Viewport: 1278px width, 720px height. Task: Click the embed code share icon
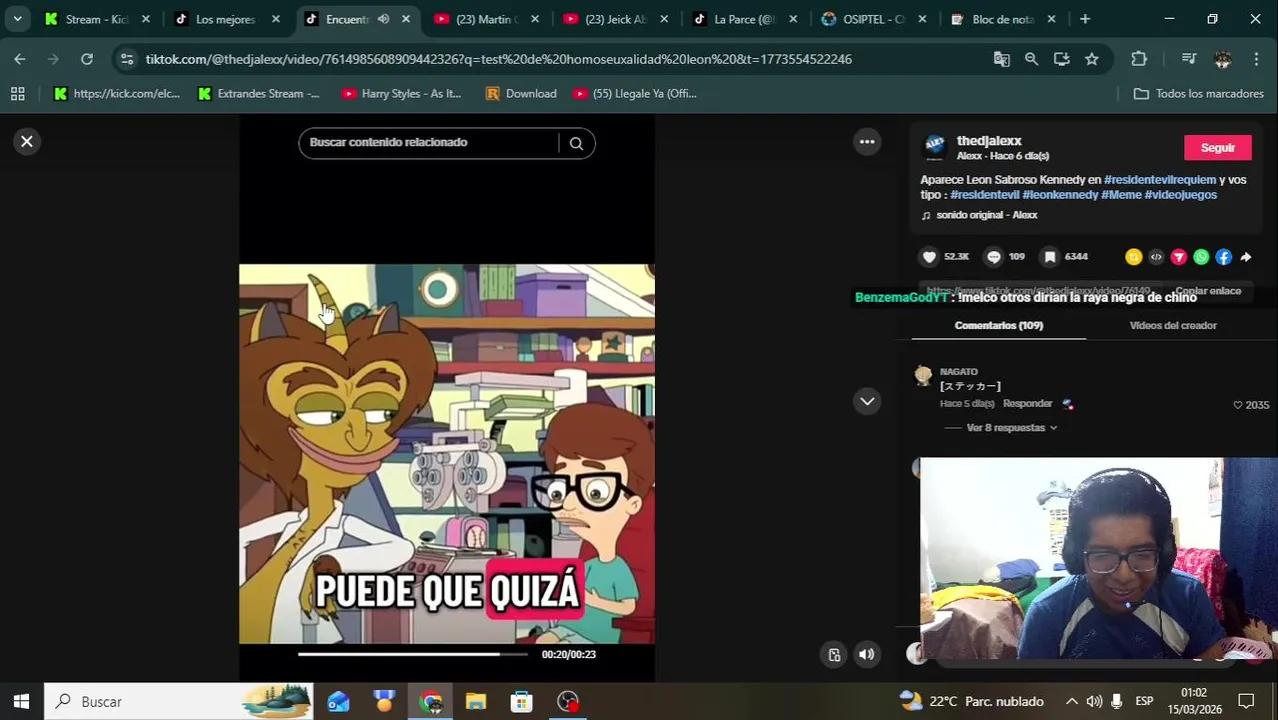coord(1156,257)
